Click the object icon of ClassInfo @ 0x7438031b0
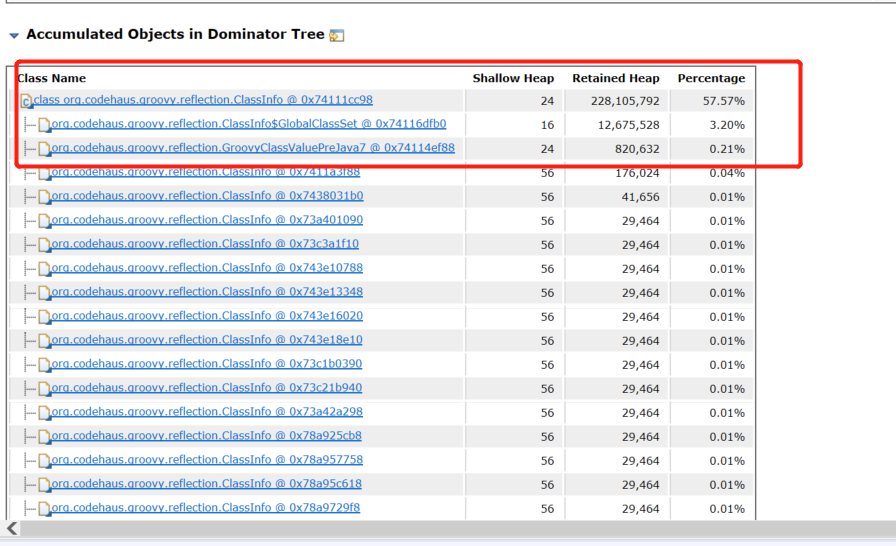Image resolution: width=896 pixels, height=546 pixels. tap(44, 198)
